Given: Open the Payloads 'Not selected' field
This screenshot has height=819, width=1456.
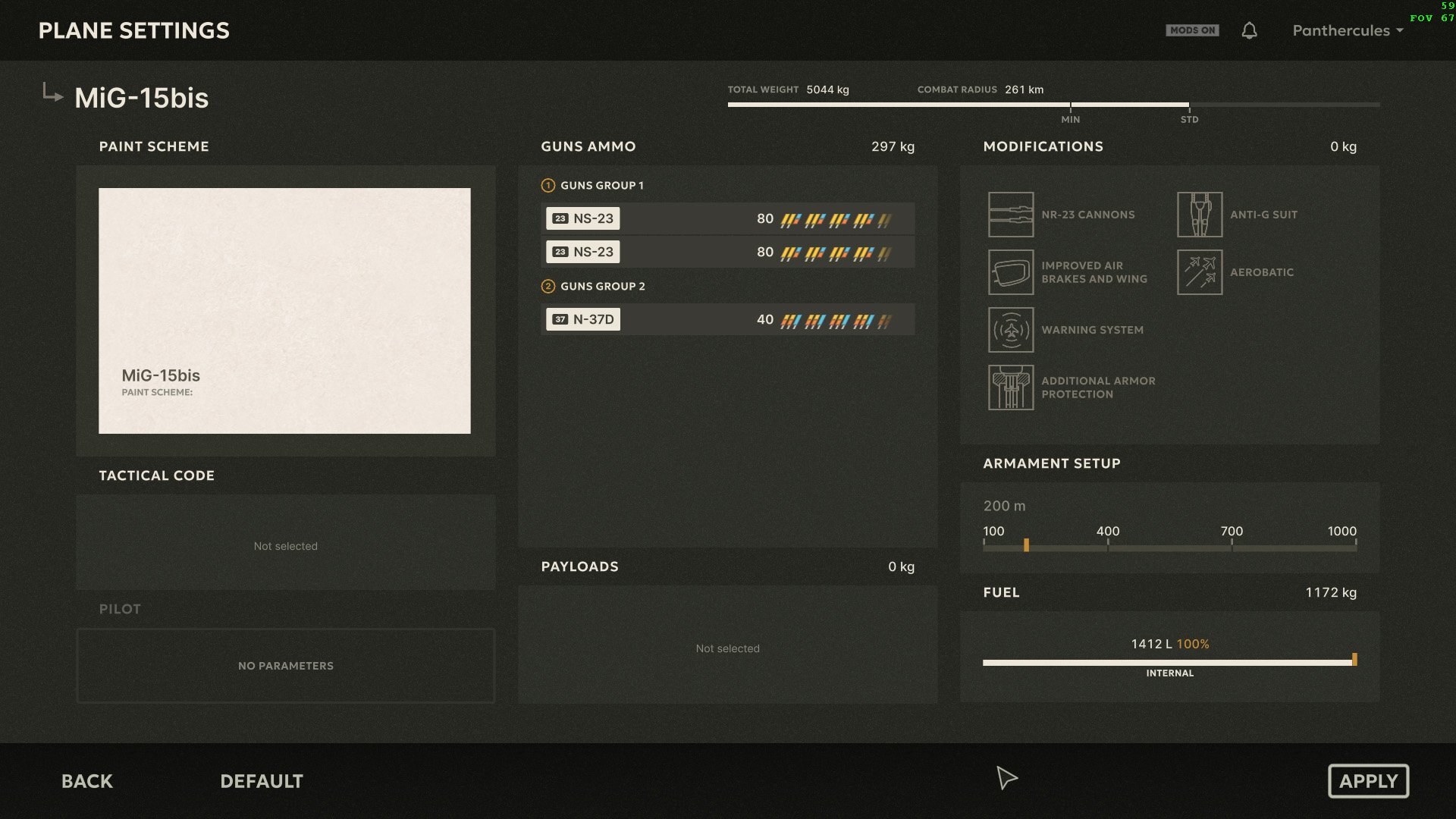Looking at the screenshot, I should coord(727,645).
